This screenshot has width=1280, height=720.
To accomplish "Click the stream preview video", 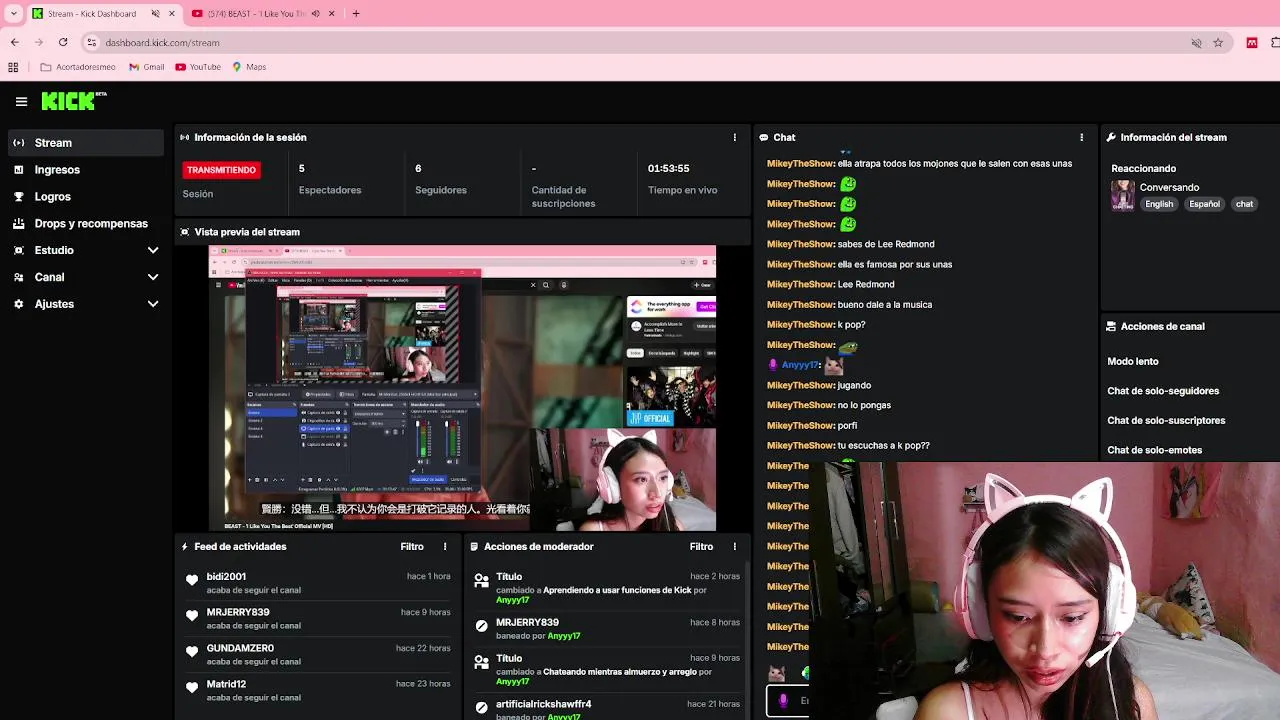I will (462, 388).
